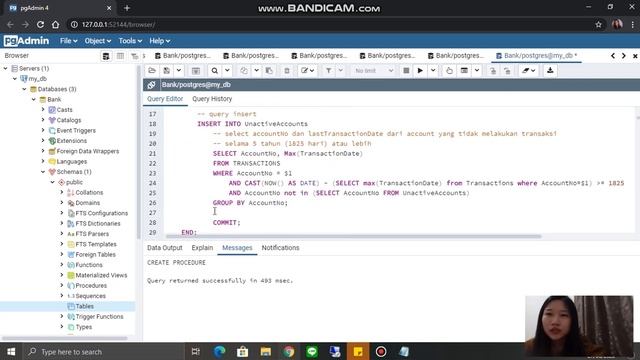
Task: Open the Filter options dropdown arrow
Action: click(x=341, y=71)
